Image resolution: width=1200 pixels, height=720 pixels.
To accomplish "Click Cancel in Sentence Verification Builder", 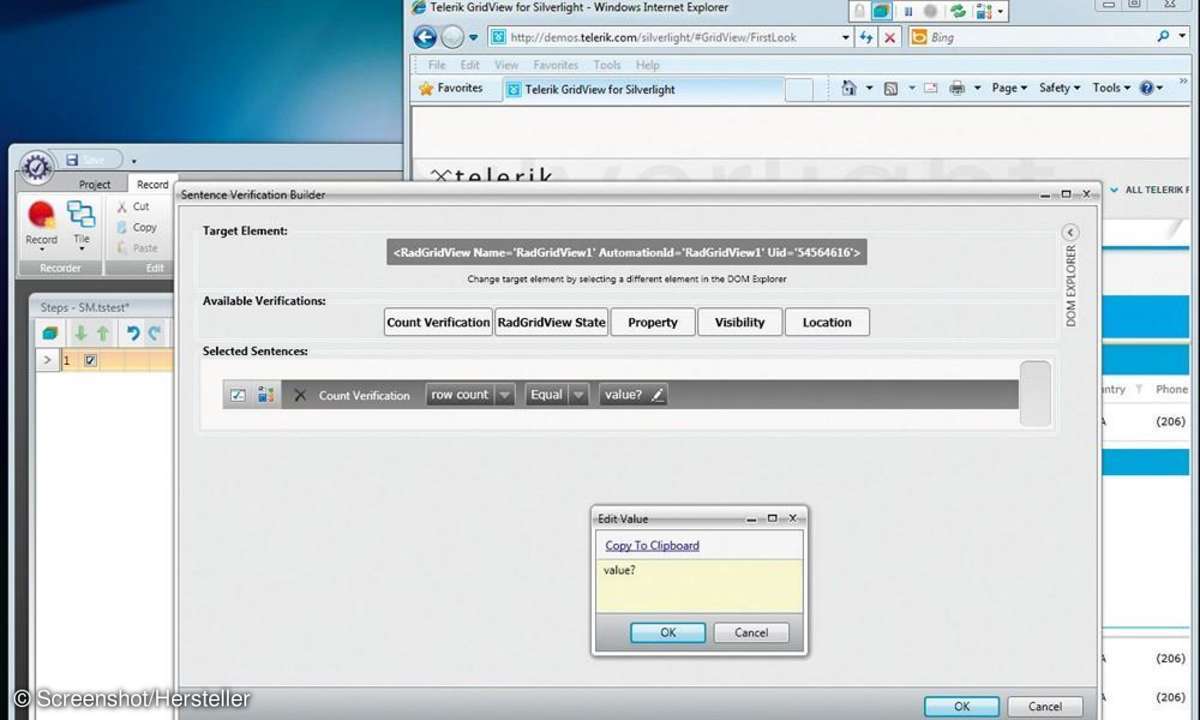I will pos(1045,706).
